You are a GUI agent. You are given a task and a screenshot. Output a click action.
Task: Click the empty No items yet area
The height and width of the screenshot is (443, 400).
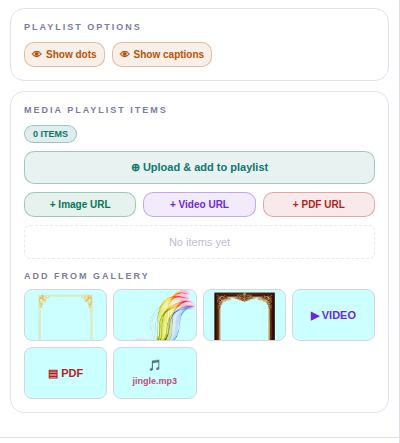pos(199,242)
